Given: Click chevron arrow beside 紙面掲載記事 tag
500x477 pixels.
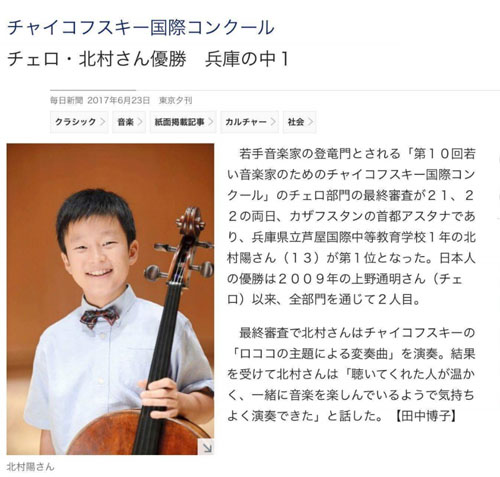Looking at the screenshot, I should tap(211, 122).
